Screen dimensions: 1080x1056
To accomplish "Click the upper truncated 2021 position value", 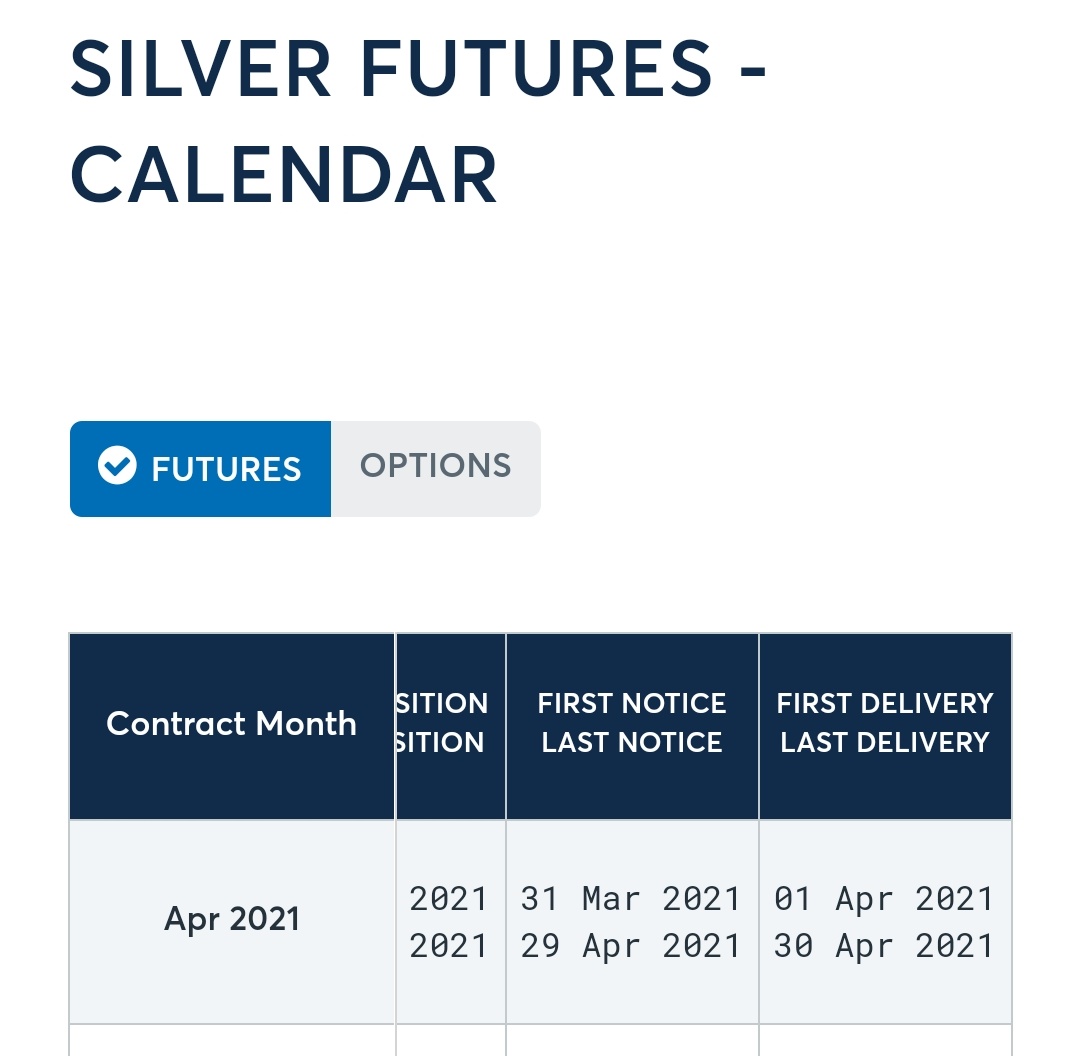I will [x=448, y=898].
